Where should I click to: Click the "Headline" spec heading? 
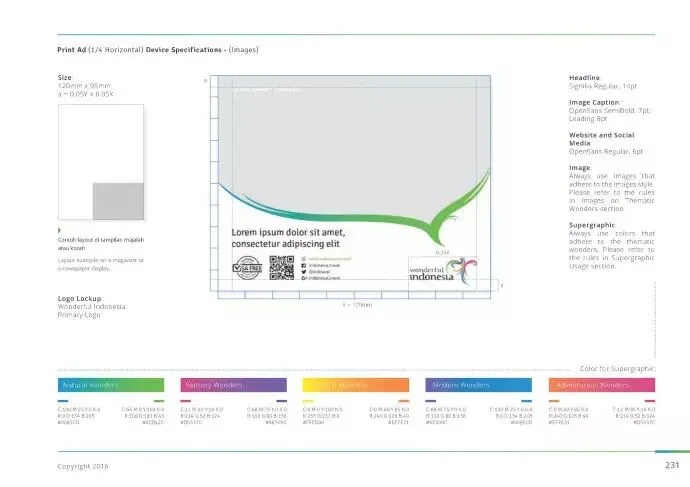point(584,77)
